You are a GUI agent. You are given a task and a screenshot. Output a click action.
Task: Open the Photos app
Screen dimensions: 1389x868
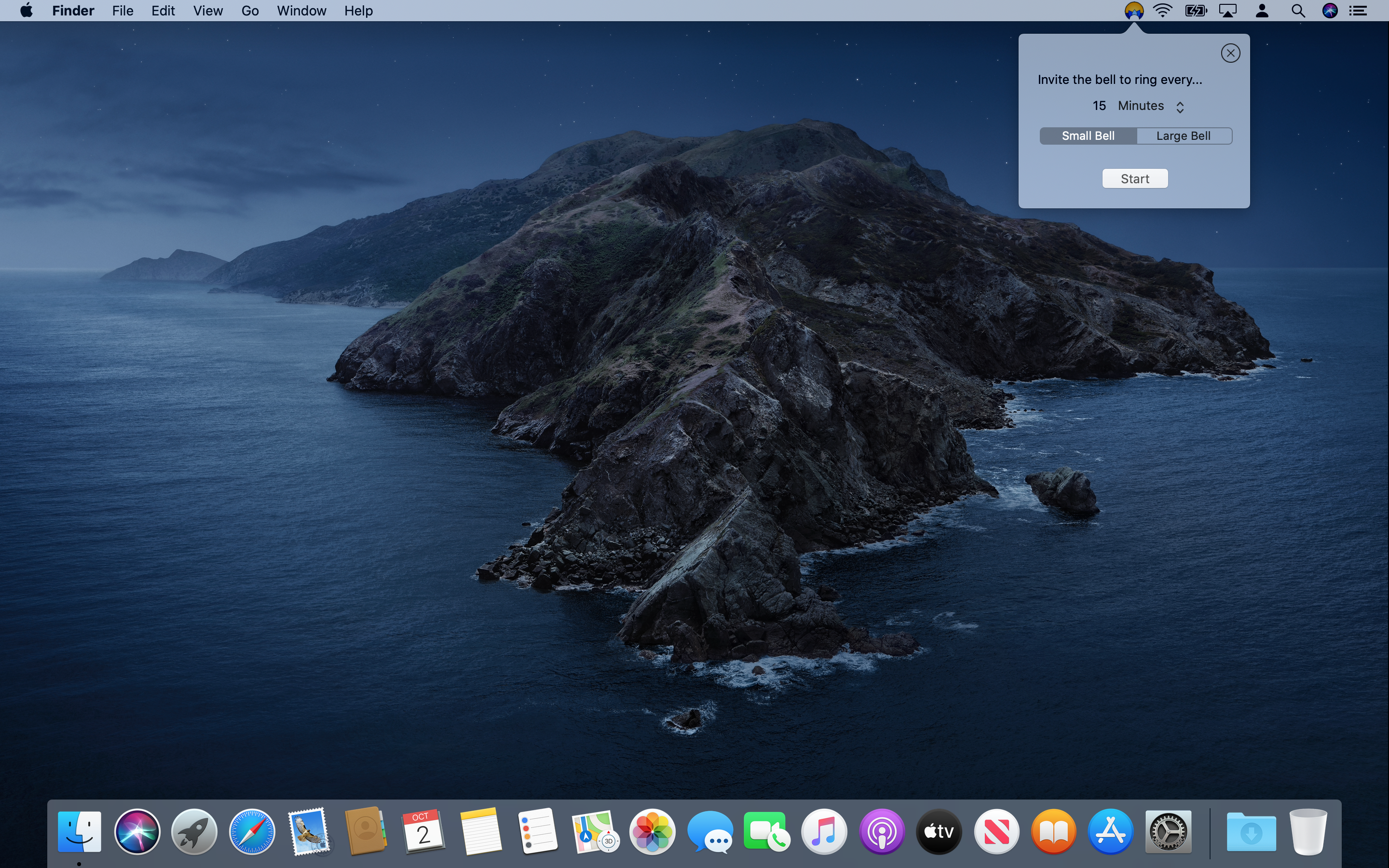click(x=653, y=831)
